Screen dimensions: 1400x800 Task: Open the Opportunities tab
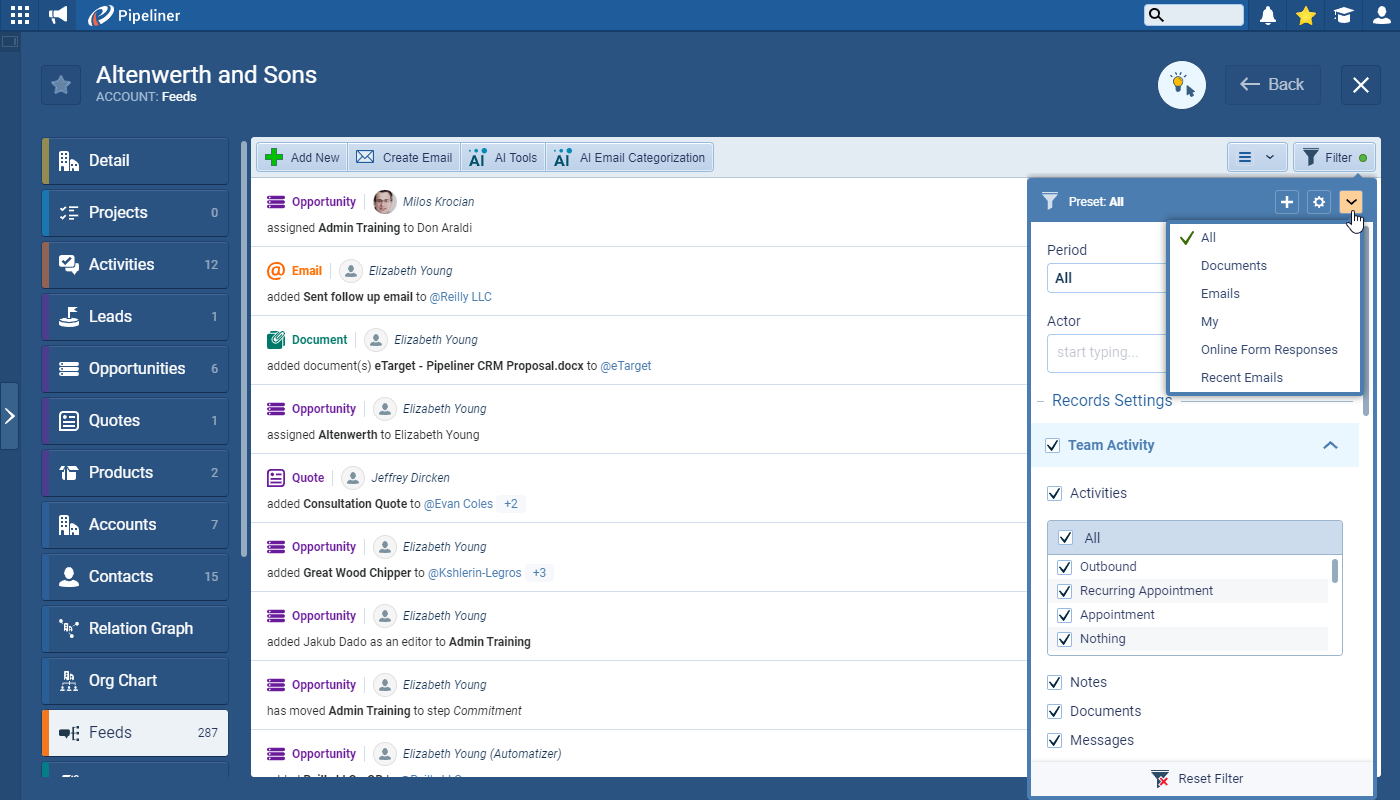[135, 368]
